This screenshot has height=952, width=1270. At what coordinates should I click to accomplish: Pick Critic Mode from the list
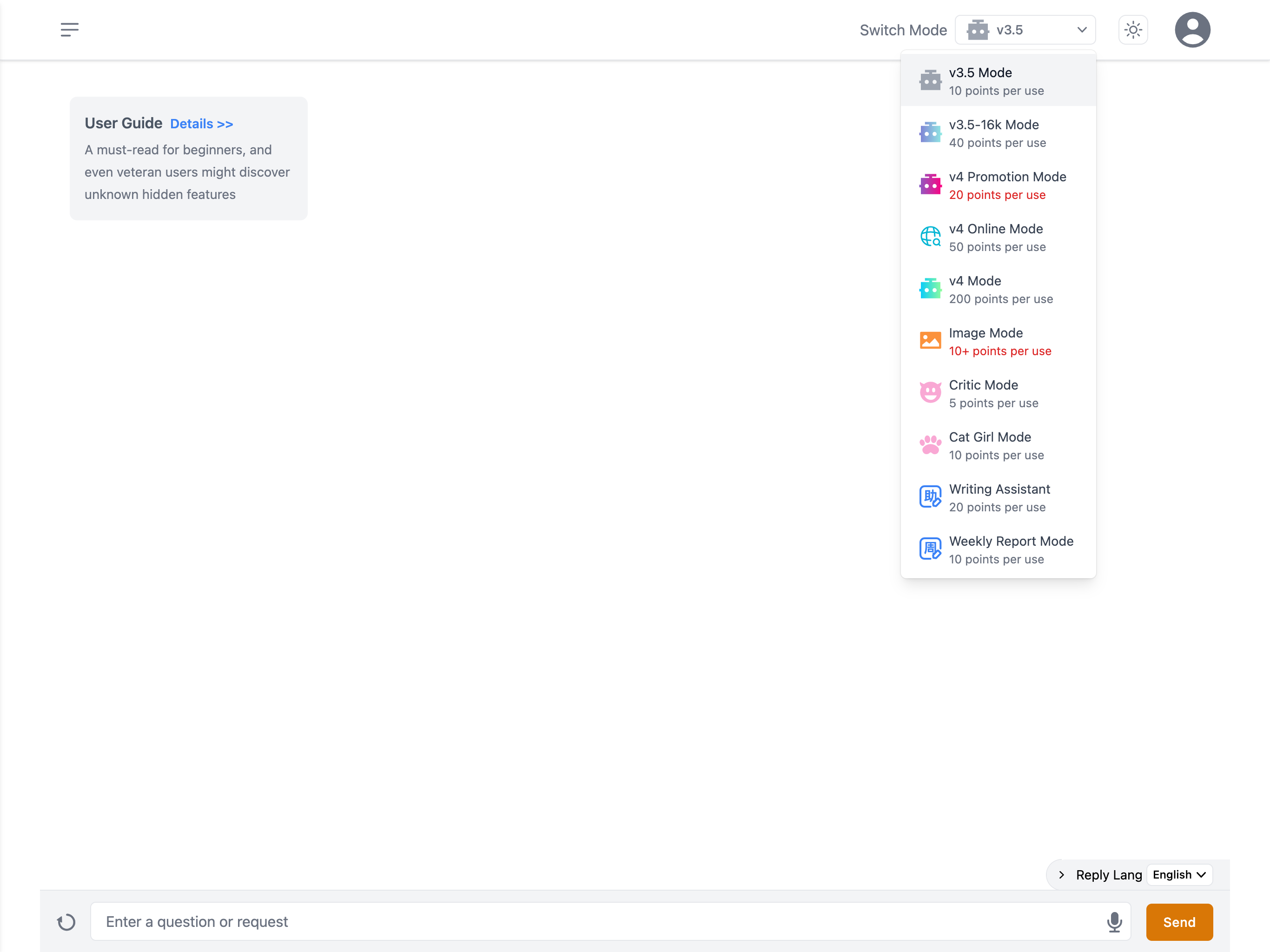[x=998, y=393]
